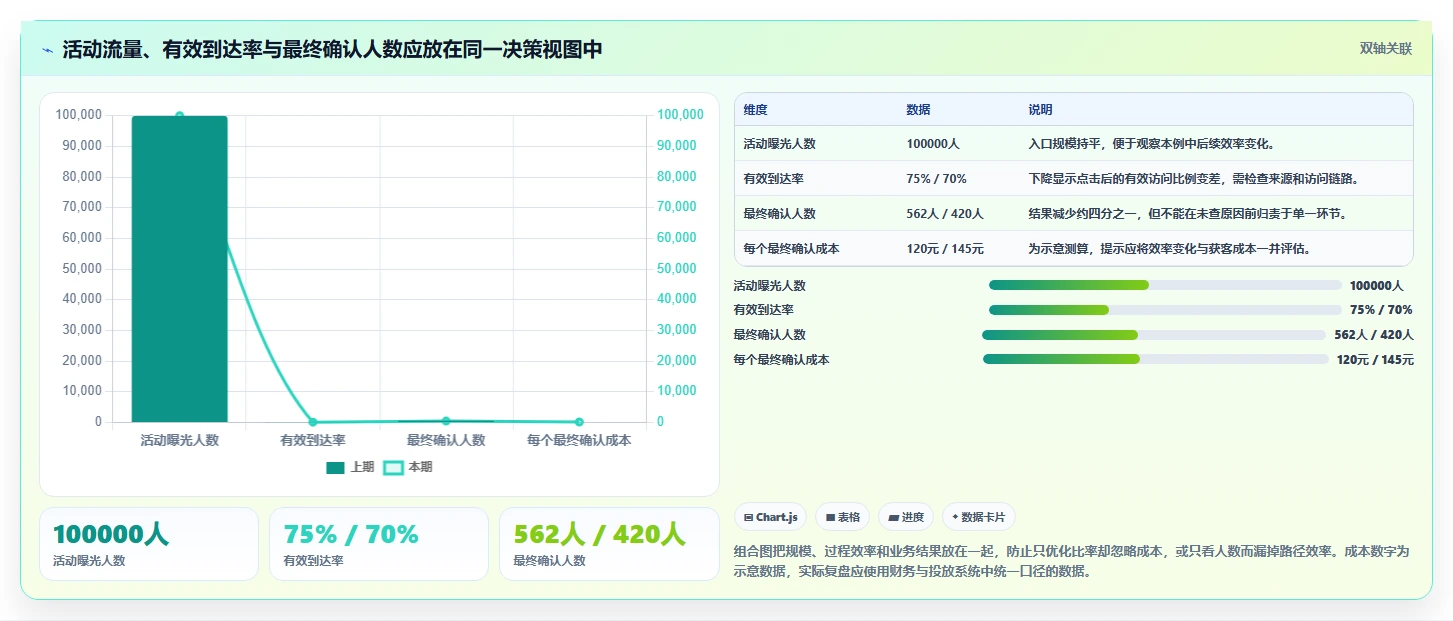This screenshot has height=621, width=1453.
Task: Select the 表格 tag chip
Action: click(843, 517)
